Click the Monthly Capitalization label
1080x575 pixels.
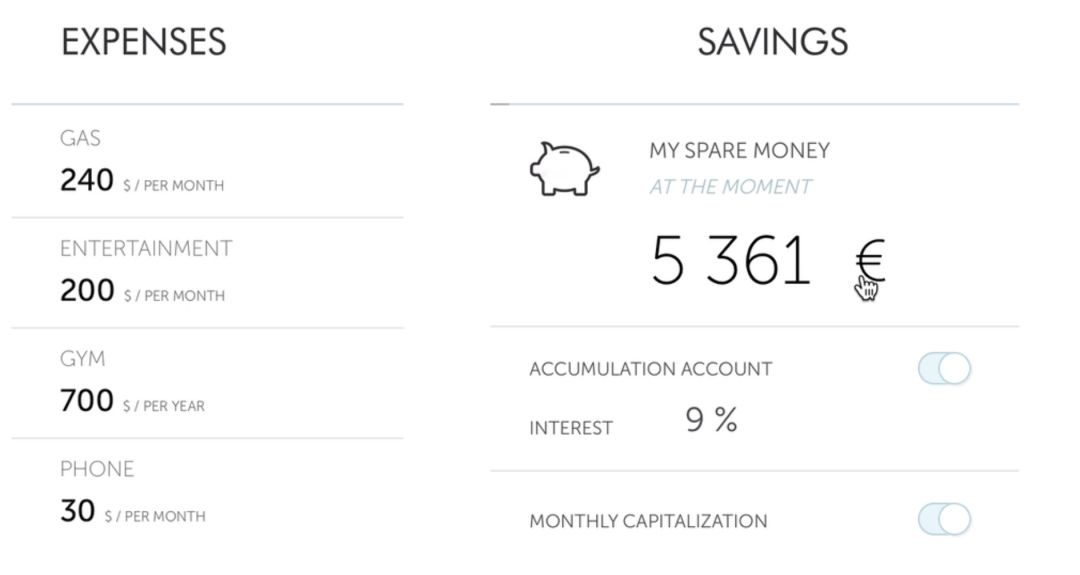(648, 521)
